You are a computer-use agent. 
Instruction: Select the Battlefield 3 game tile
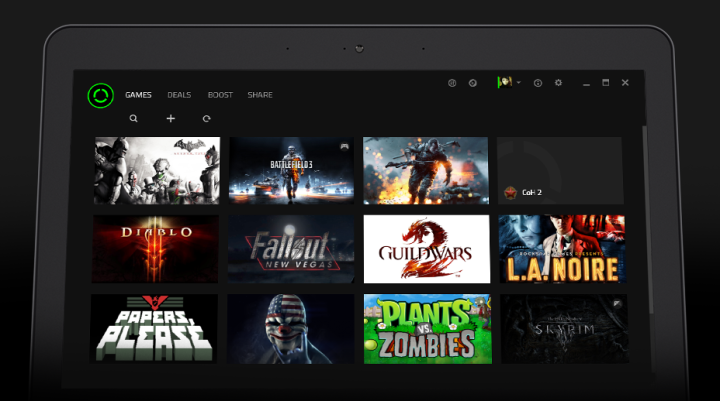tap(291, 170)
